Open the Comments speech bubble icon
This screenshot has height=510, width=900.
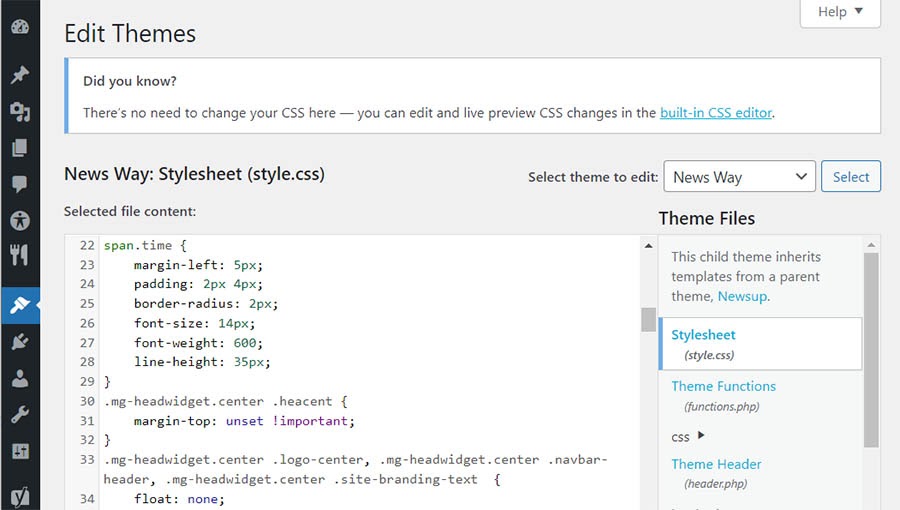(x=20, y=184)
